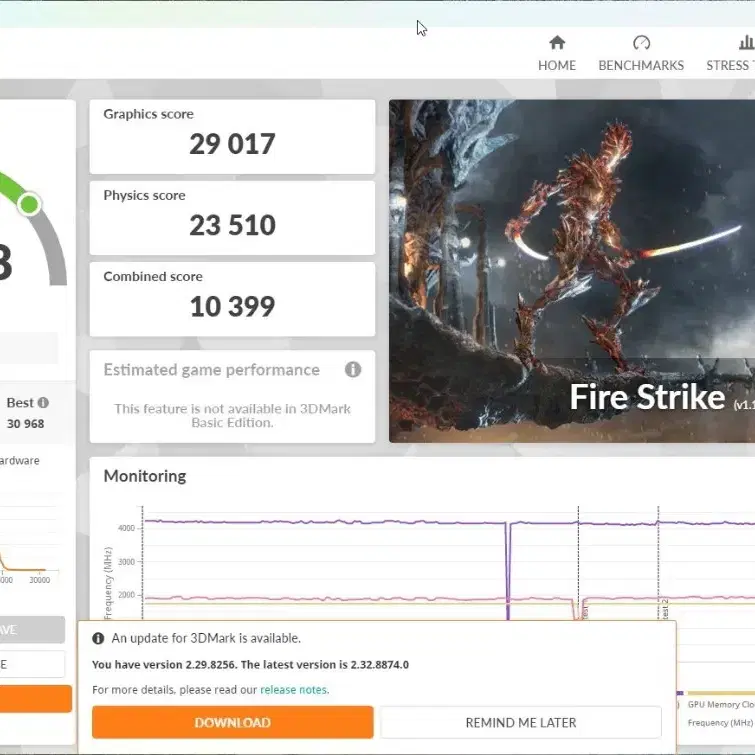Viewport: 755px width, 755px height.
Task: Click the Fire Strike title text
Action: tap(647, 397)
